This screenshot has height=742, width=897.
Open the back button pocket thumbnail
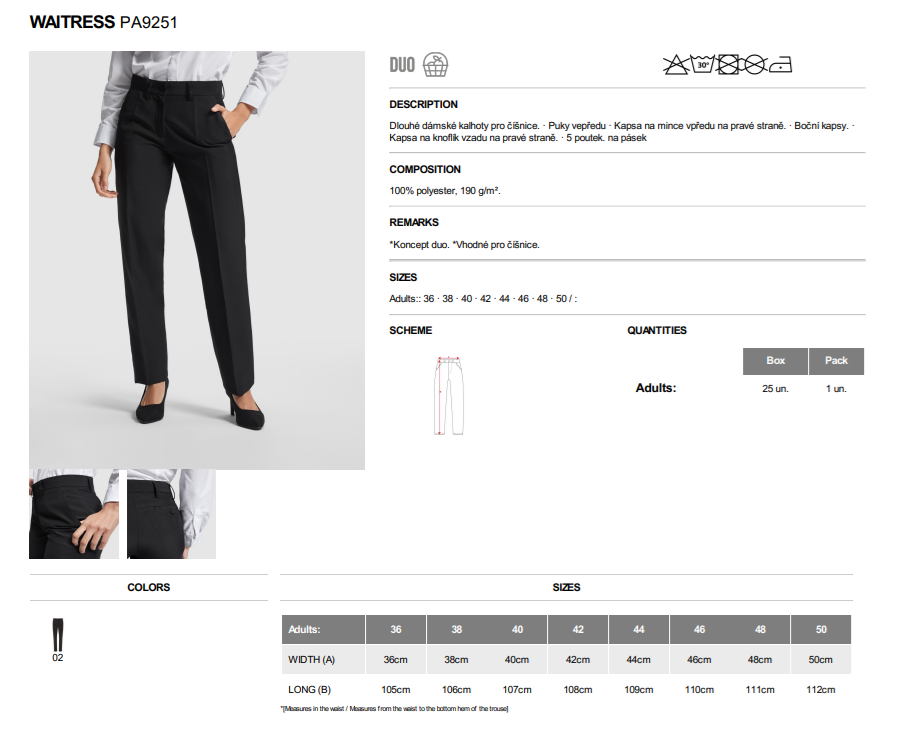coord(172,514)
